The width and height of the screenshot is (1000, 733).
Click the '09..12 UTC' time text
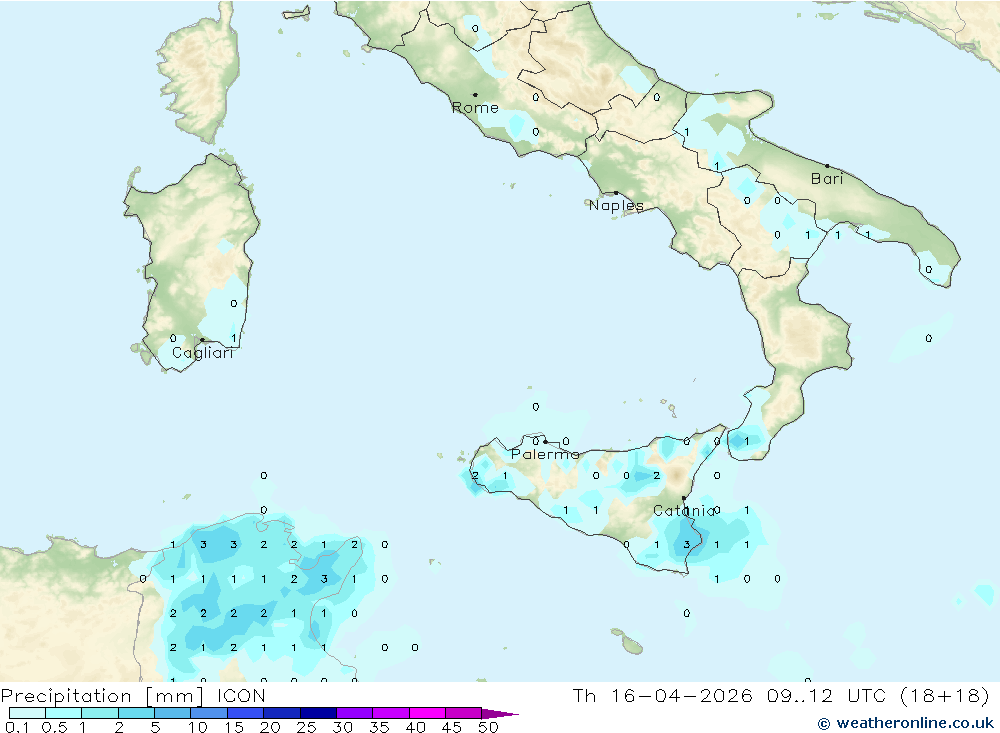825,695
